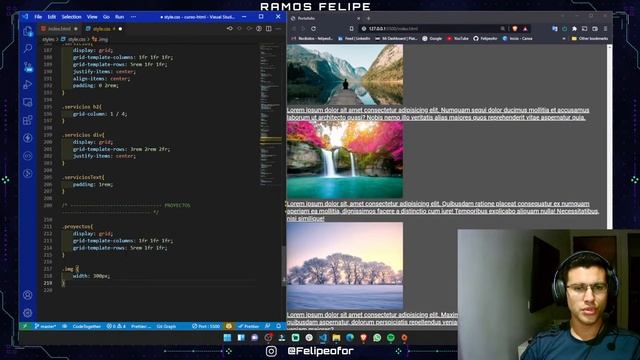The image size is (640, 360).
Task: Click the master branch indicator
Action: 45,326
